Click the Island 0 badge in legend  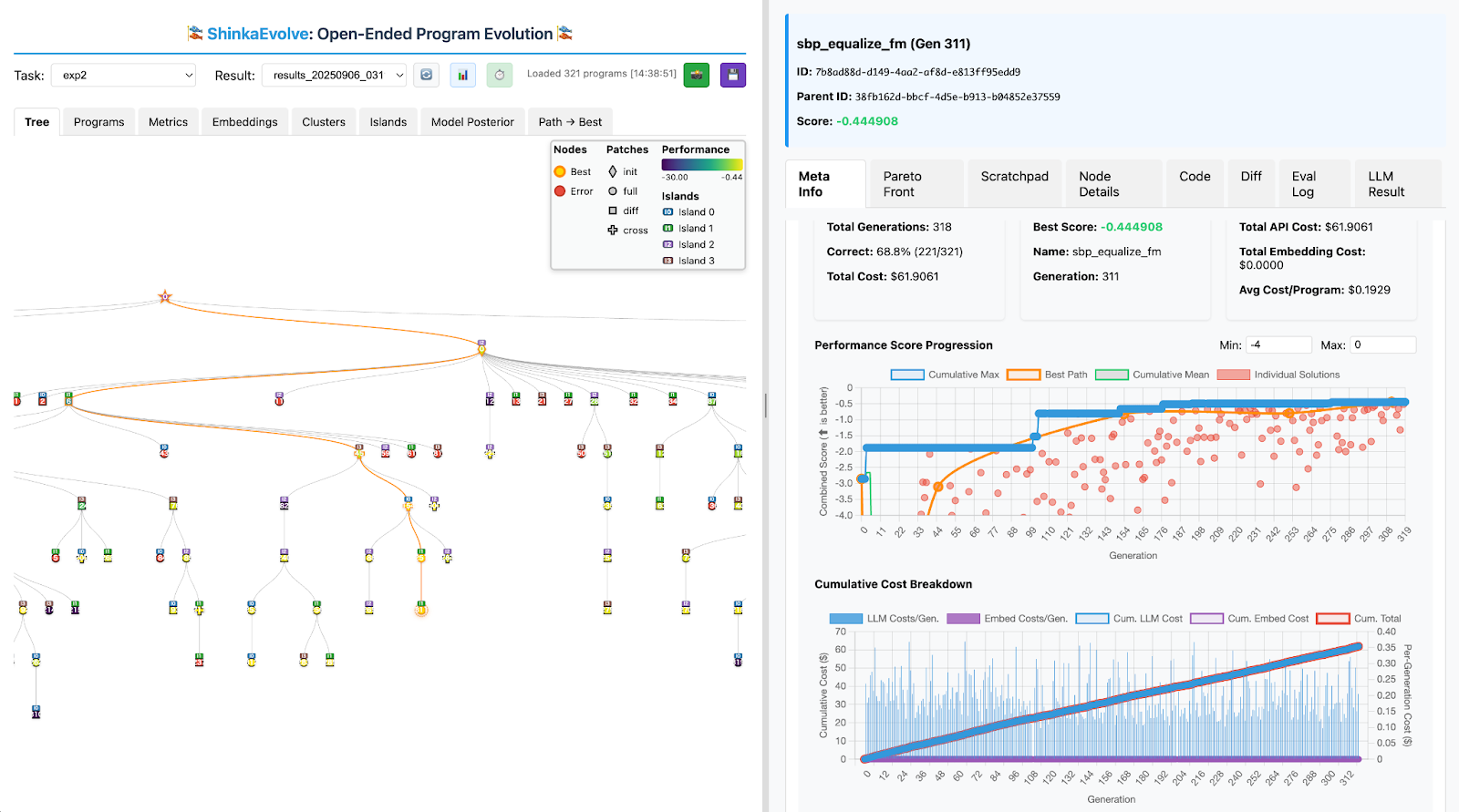(667, 212)
